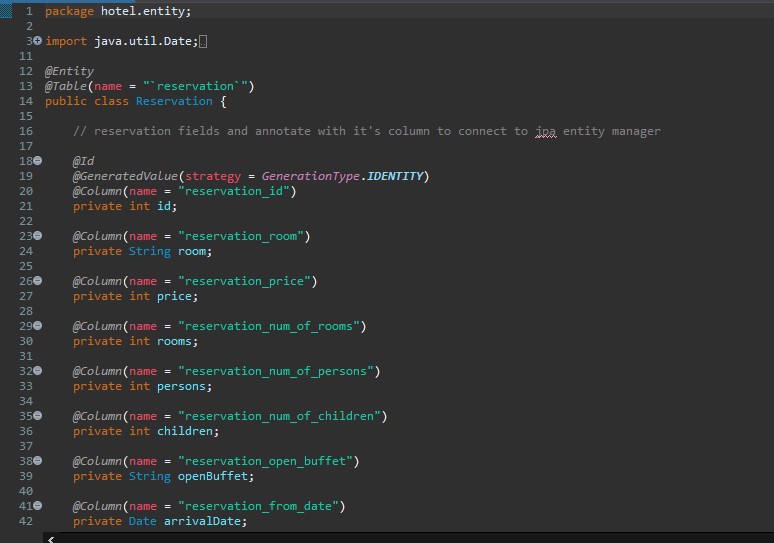Viewport: 774px width, 543px height.
Task: Click the "`reservation`" table name string
Action: [195, 86]
